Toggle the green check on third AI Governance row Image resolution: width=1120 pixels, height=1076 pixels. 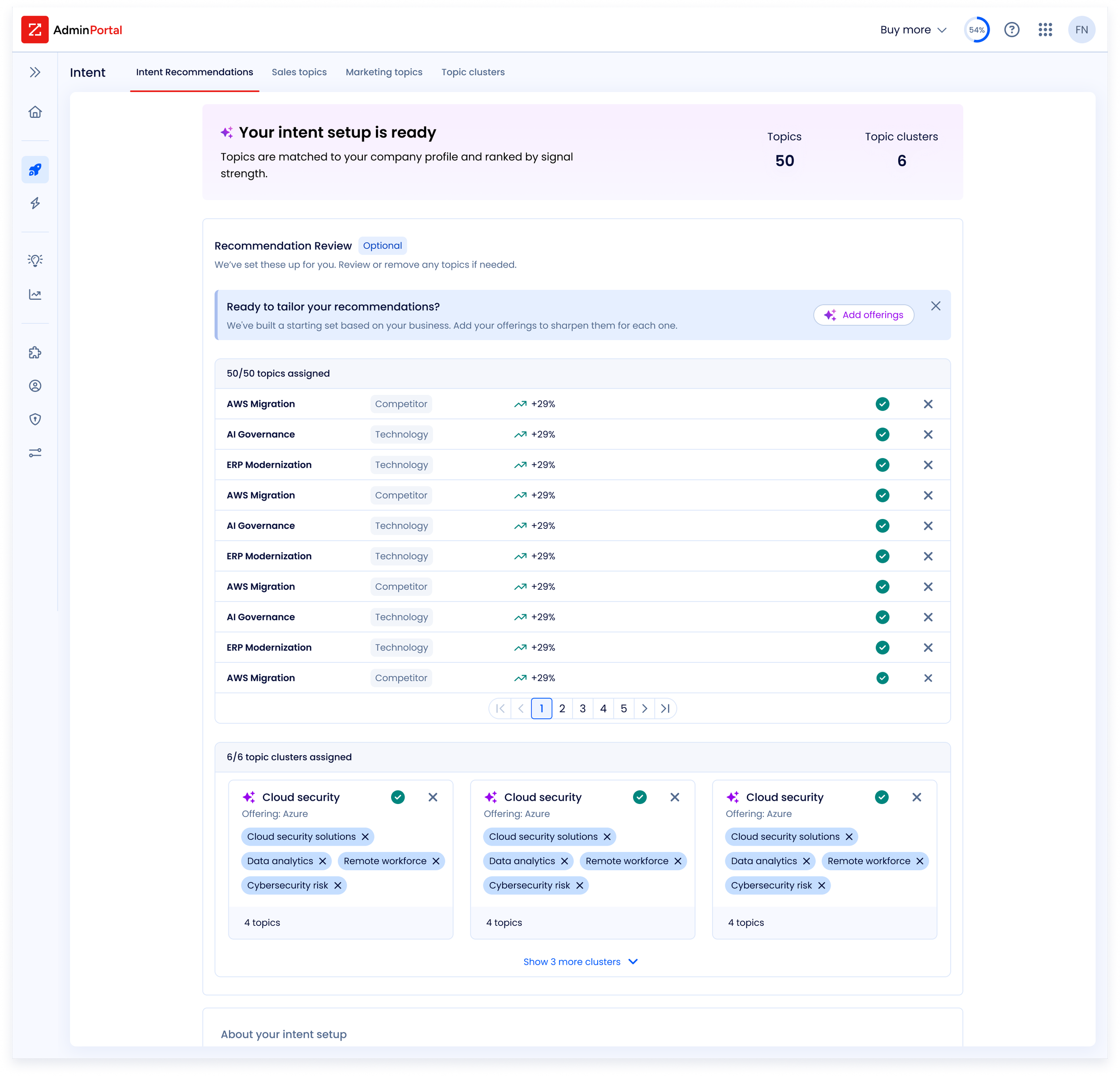click(882, 617)
